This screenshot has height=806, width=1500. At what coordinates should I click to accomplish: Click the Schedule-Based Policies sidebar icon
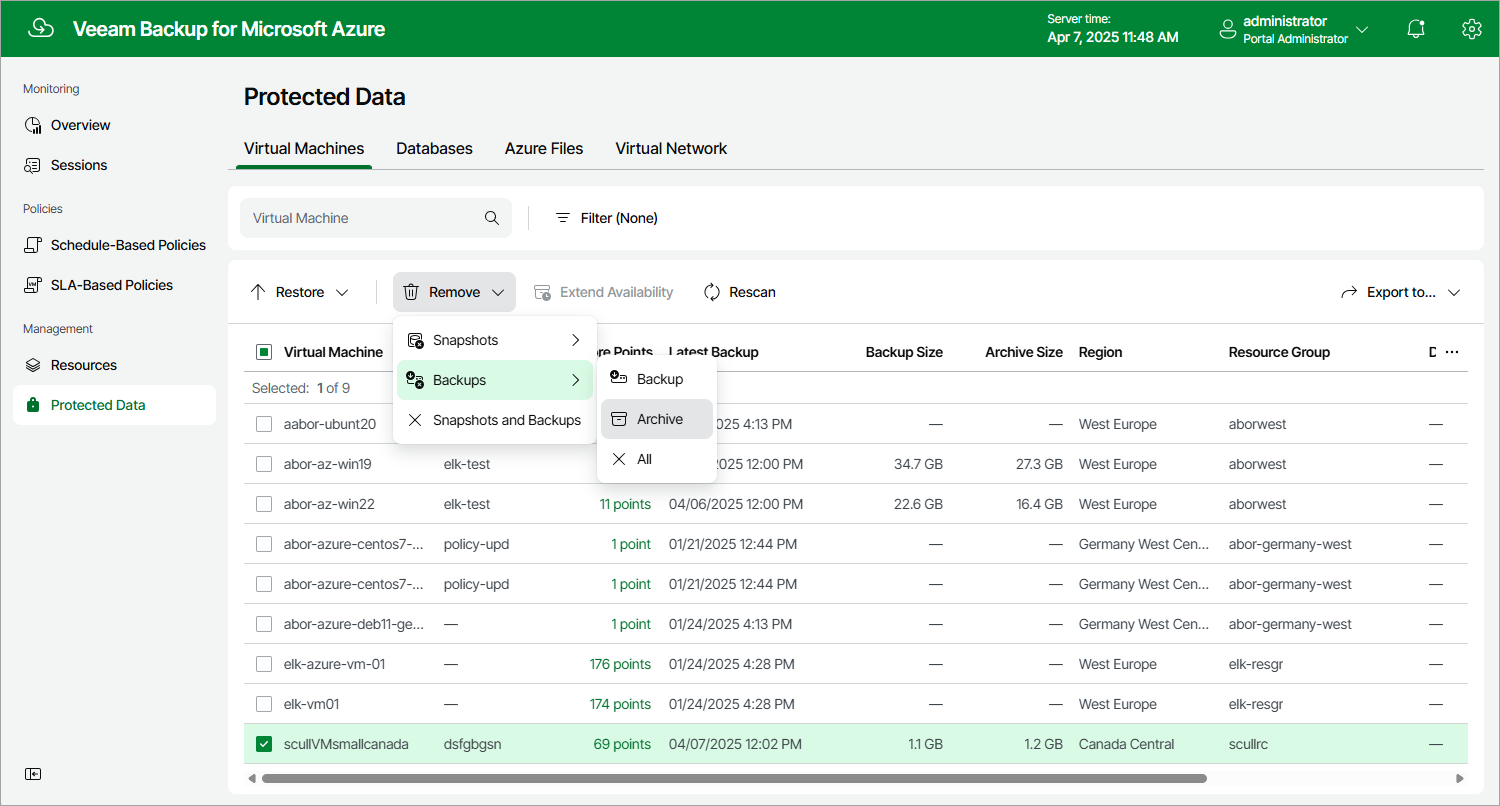33,245
